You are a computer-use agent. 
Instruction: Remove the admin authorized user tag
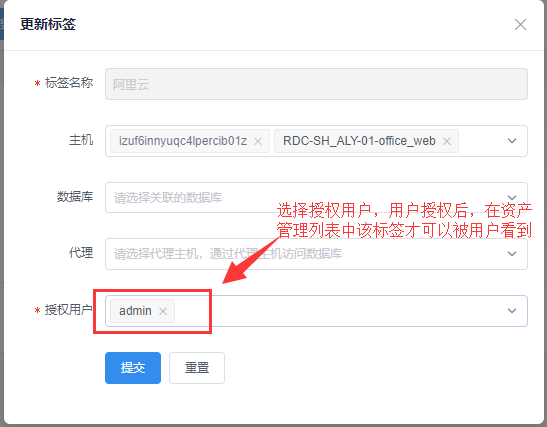point(163,311)
